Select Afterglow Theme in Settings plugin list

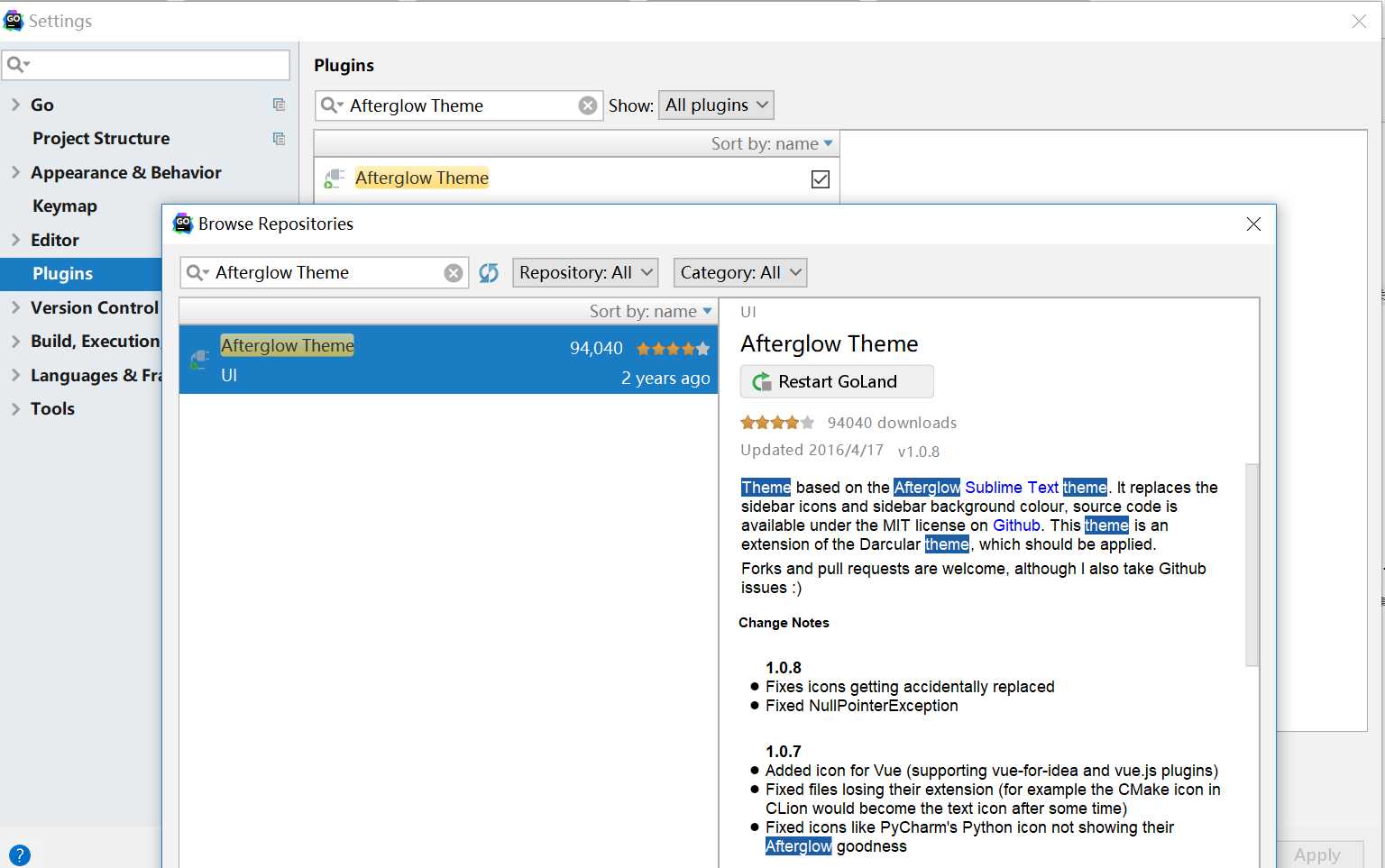click(x=577, y=179)
